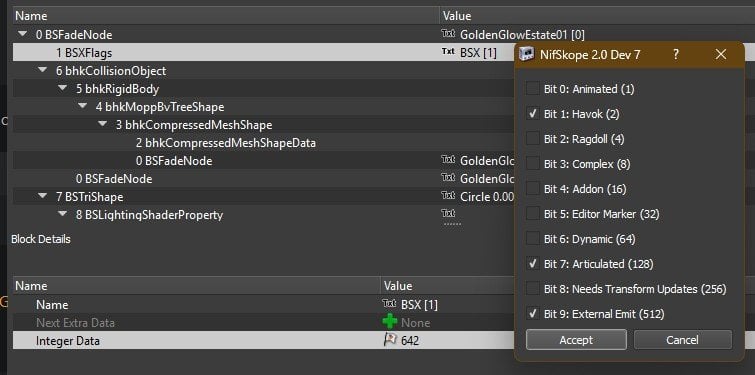Select 0 BSFadeNode under bhkCompressedMeshShapeData

click(x=173, y=161)
